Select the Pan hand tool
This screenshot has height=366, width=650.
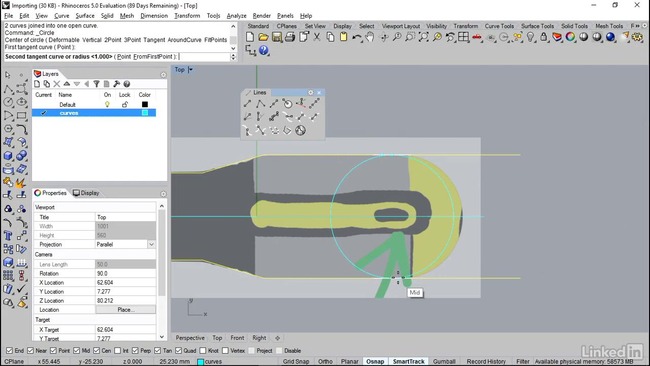click(369, 37)
